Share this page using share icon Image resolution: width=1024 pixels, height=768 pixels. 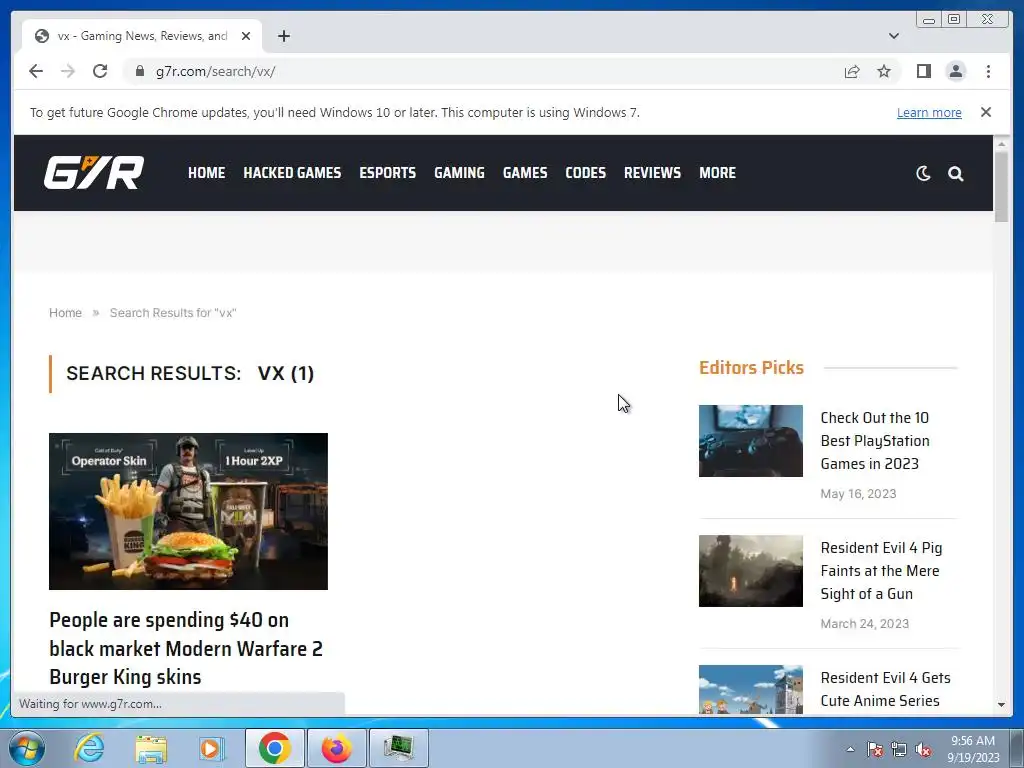click(x=852, y=71)
